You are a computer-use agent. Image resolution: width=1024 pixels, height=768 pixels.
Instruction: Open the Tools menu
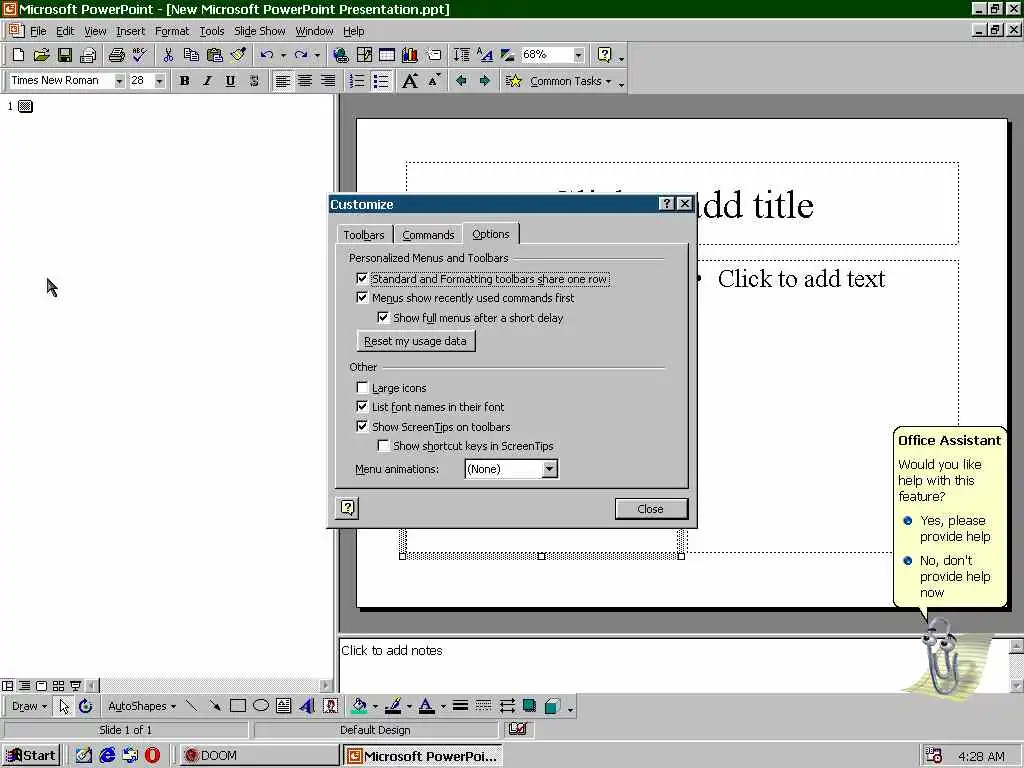pos(212,31)
